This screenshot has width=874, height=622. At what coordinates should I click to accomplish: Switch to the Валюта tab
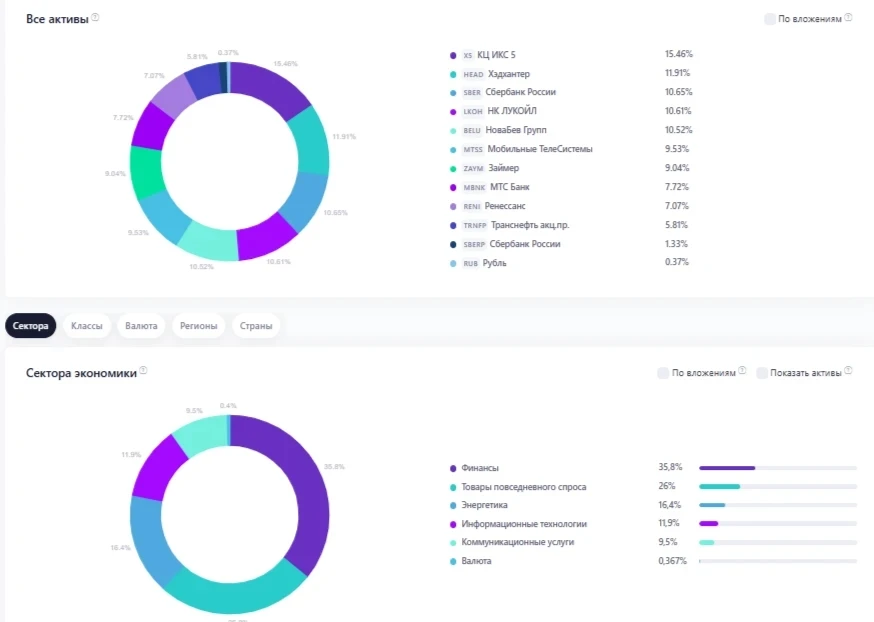pos(141,325)
